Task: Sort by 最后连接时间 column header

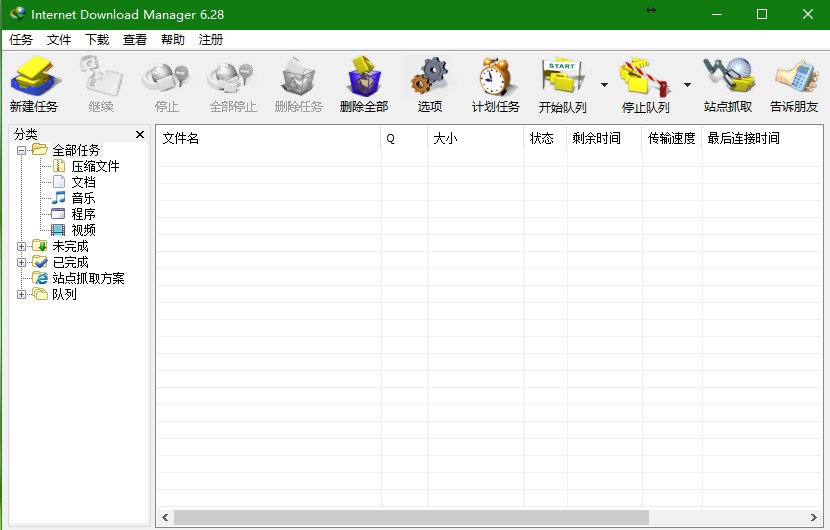Action: point(762,139)
